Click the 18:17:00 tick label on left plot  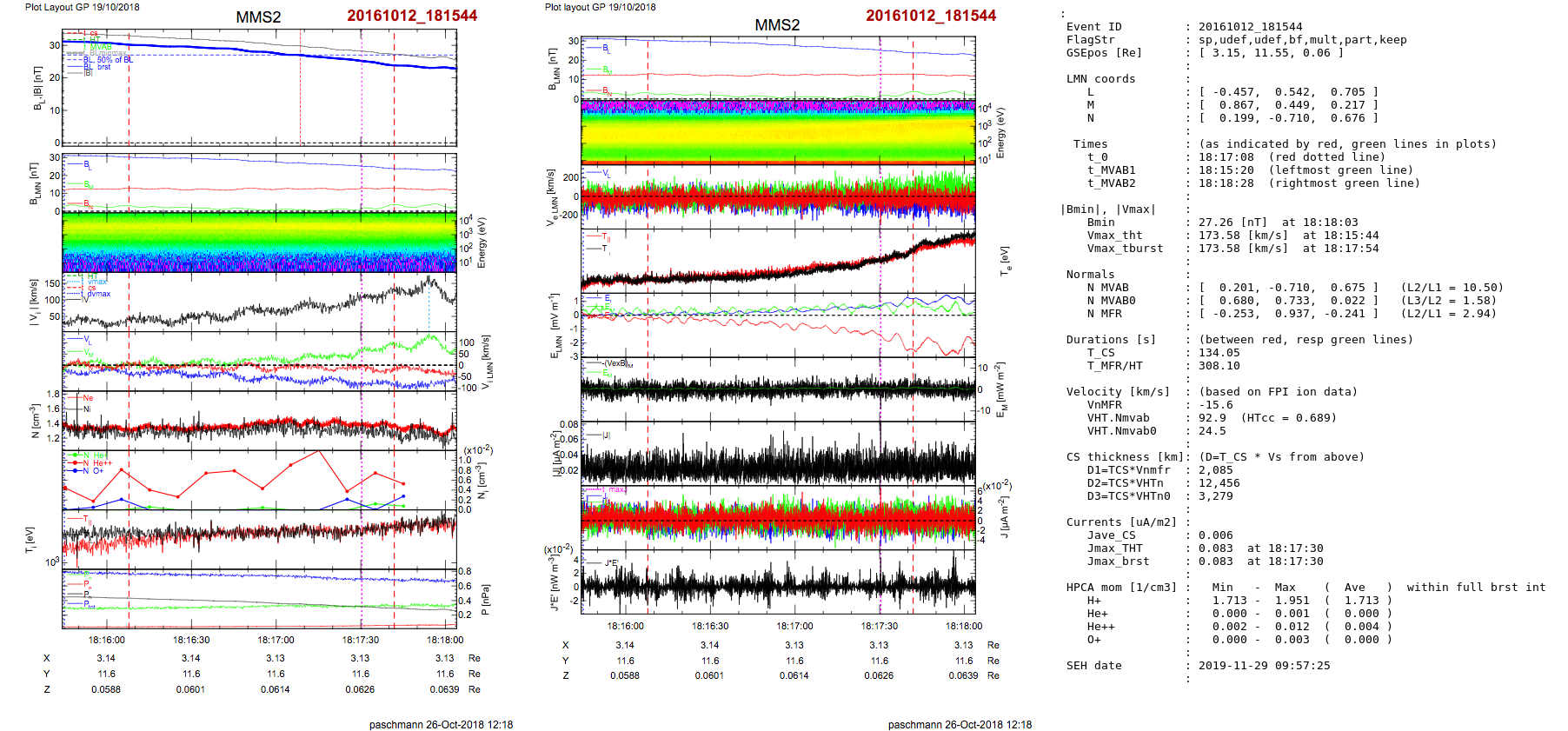pyautogui.click(x=276, y=640)
